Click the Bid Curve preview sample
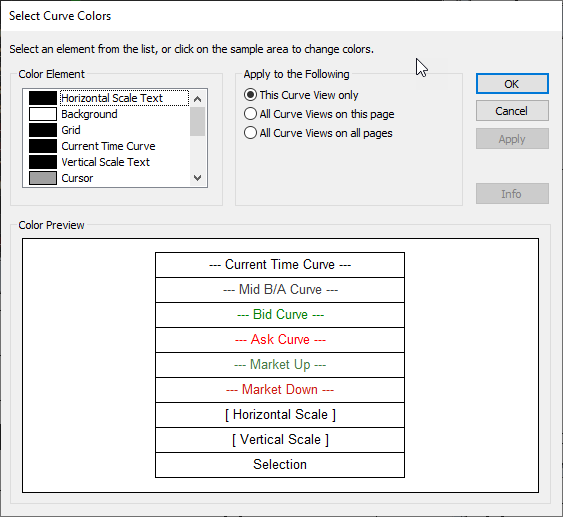 pyautogui.click(x=280, y=315)
